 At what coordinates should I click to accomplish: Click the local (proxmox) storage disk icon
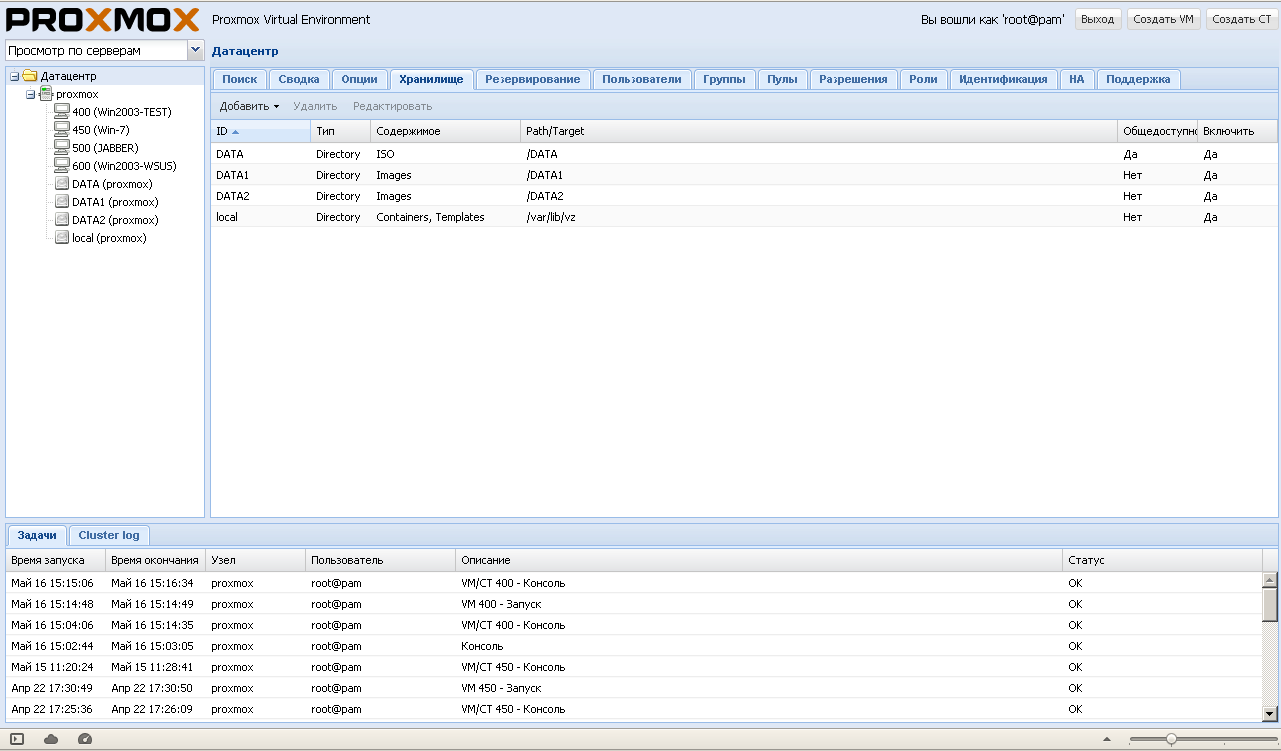tap(61, 238)
